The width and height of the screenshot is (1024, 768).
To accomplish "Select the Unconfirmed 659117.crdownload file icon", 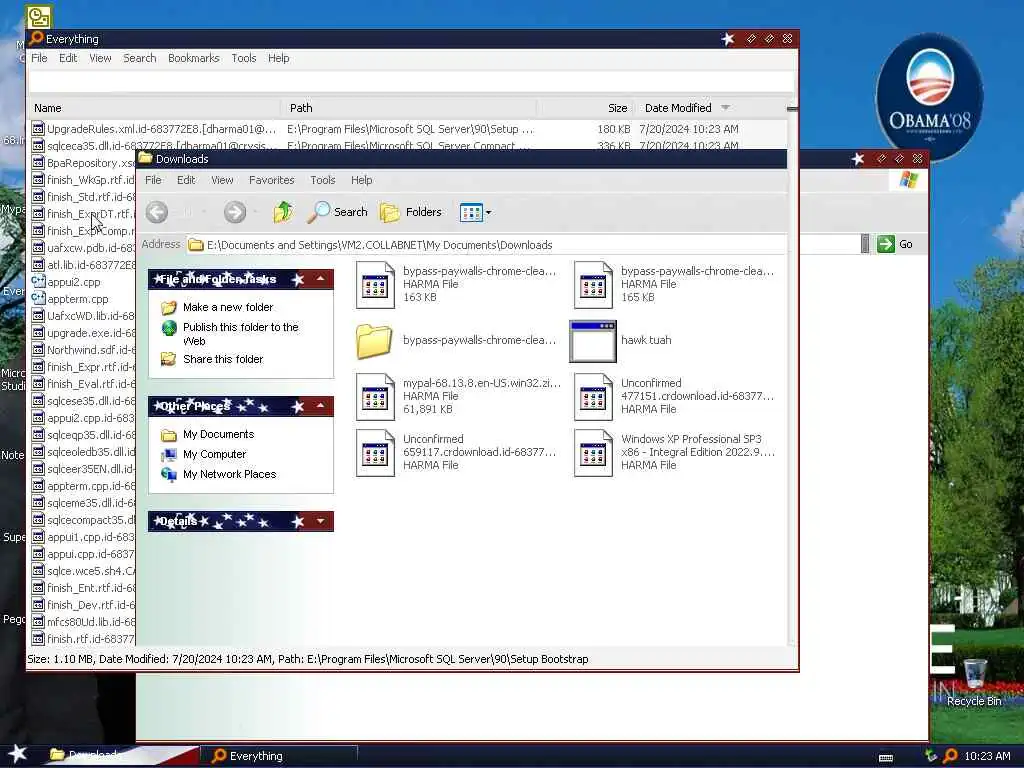I will 375,453.
